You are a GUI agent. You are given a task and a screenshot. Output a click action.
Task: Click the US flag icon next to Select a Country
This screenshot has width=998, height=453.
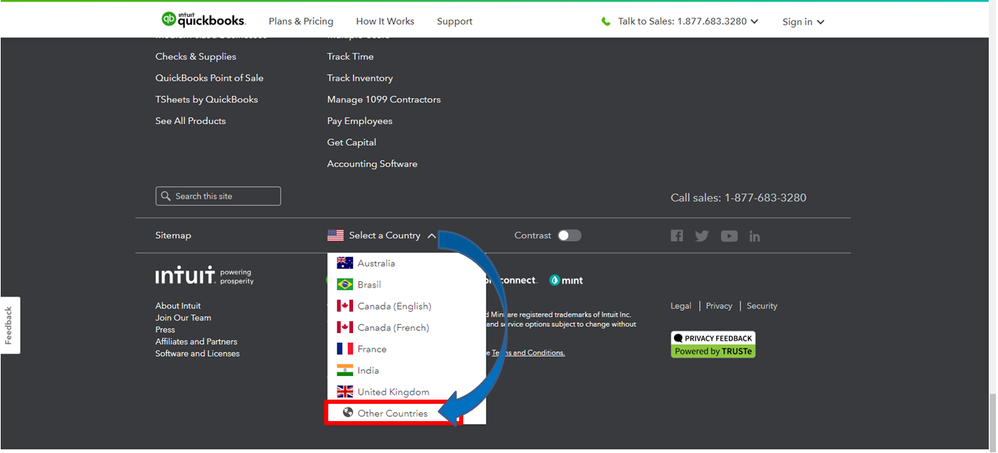pyautogui.click(x=335, y=235)
